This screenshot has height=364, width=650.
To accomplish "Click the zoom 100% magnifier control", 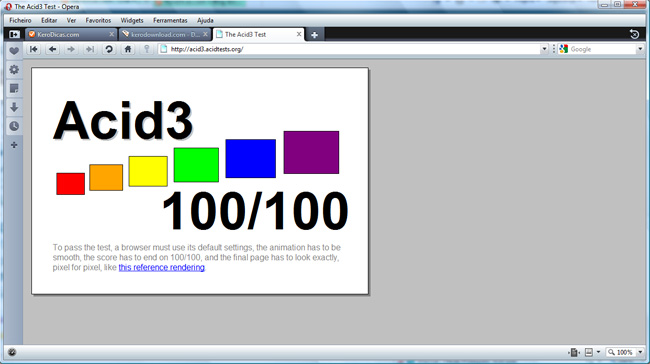I will click(621, 352).
